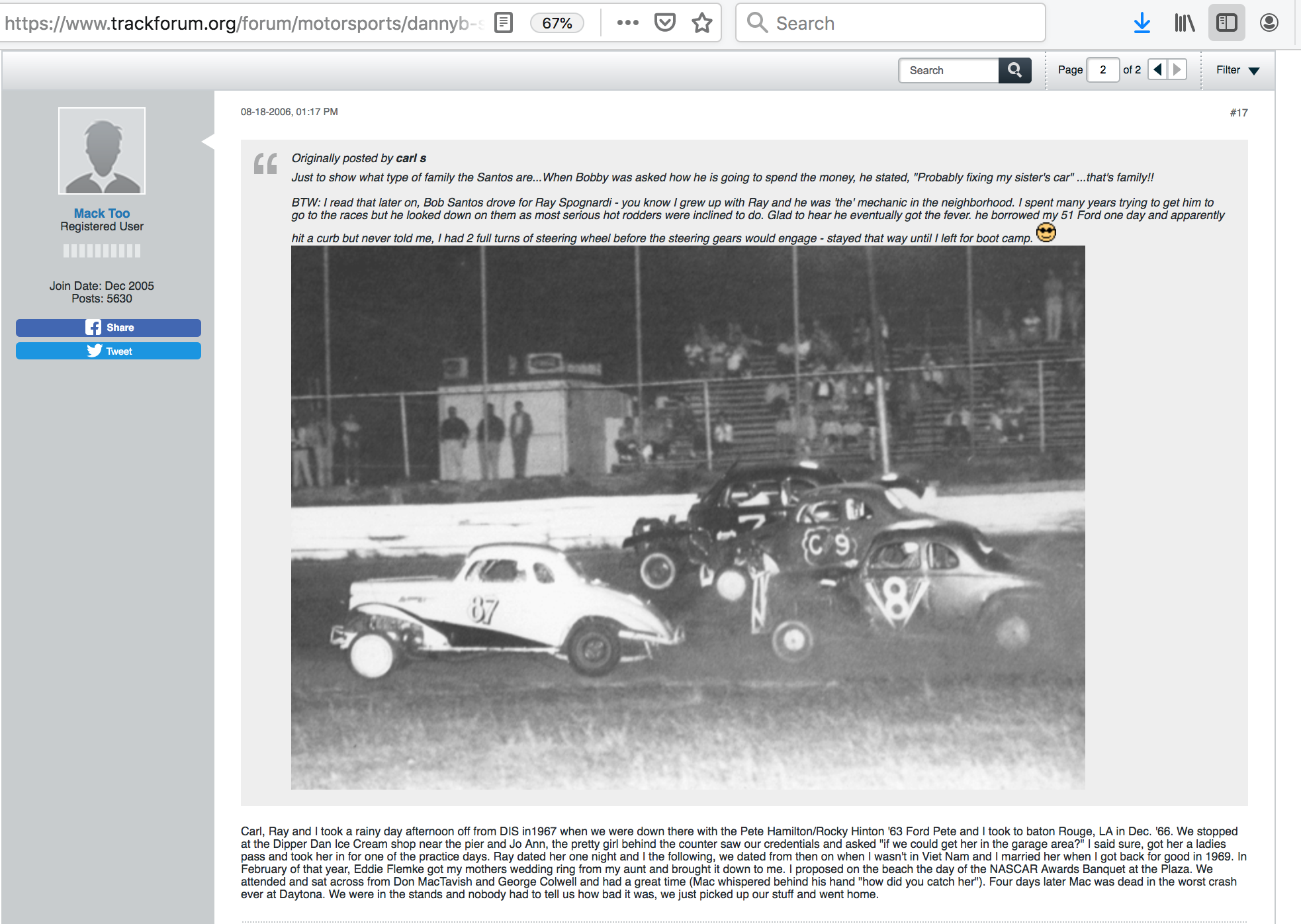1301x924 pixels.
Task: Share post on Facebook button
Action: (x=109, y=328)
